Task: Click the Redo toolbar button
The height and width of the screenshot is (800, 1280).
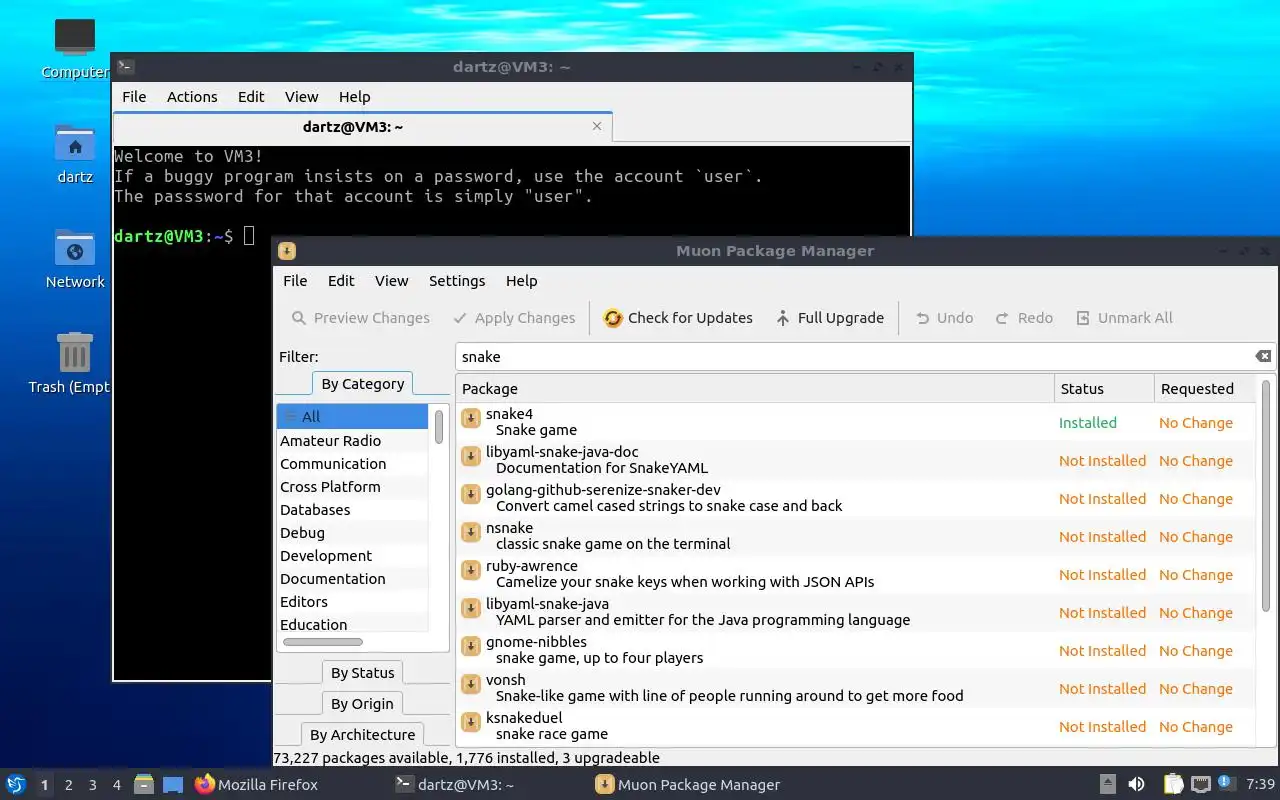Action: coord(1024,318)
